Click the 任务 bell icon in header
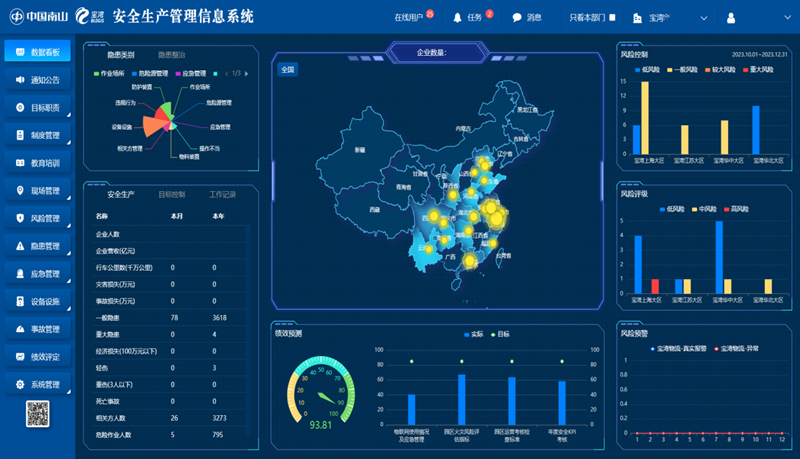The width and height of the screenshot is (800, 459). 457,18
